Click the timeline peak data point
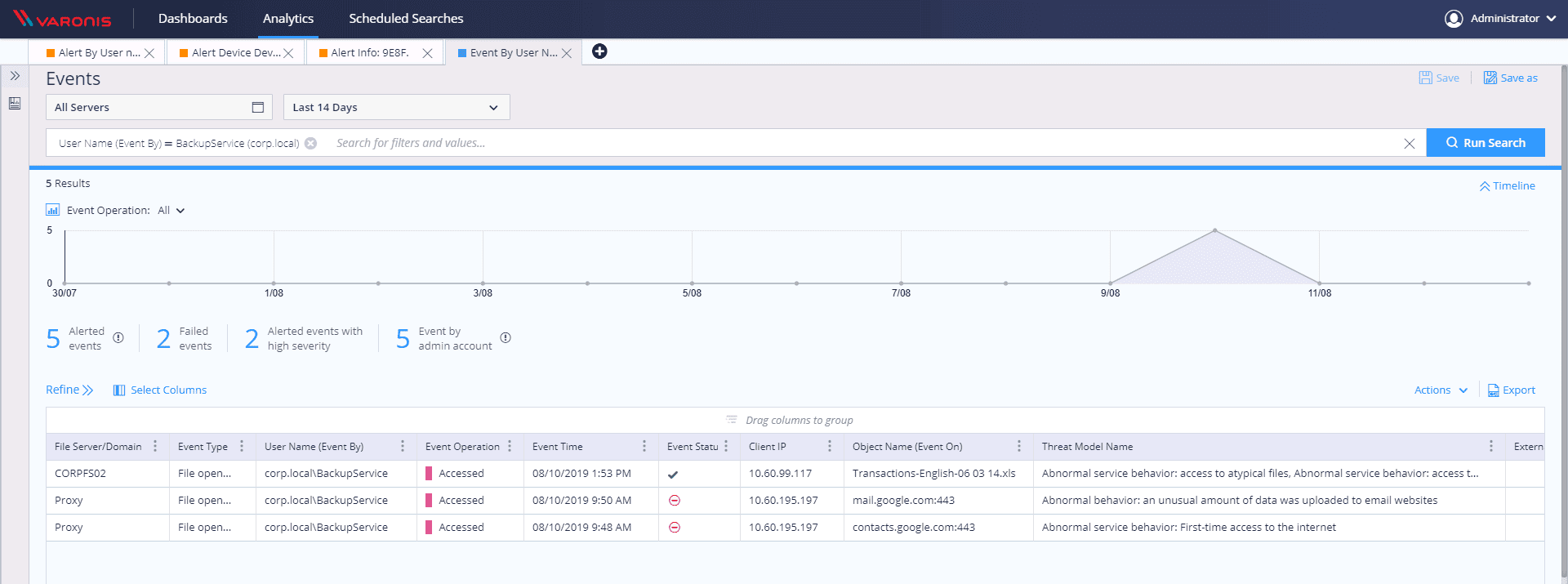 tap(1214, 230)
